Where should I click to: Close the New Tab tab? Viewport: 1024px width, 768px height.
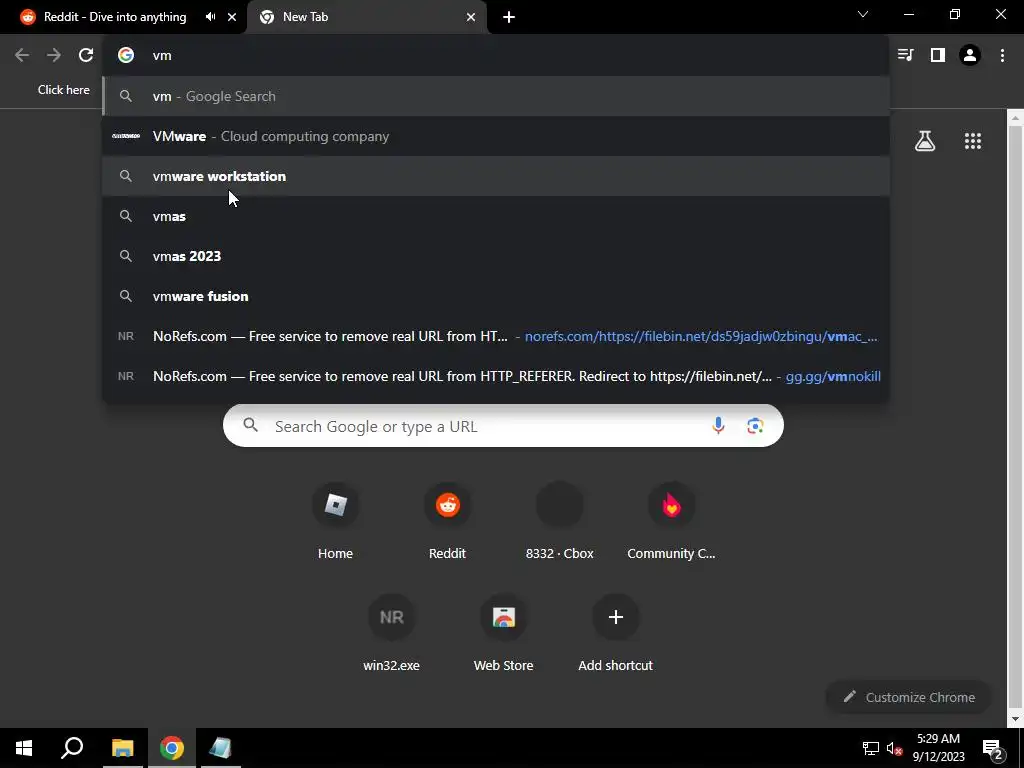(471, 17)
